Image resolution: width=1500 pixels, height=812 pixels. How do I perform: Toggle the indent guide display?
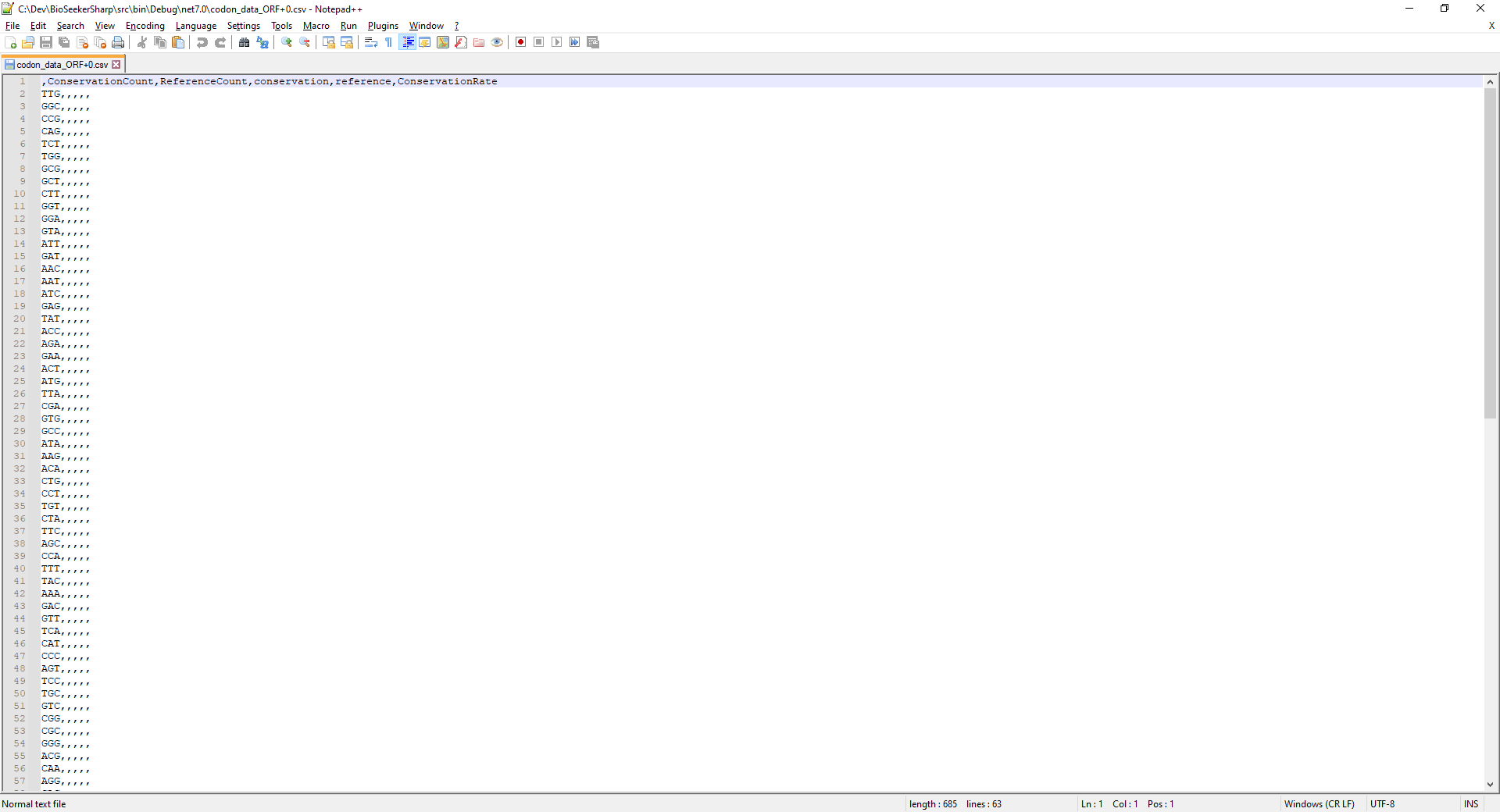407,42
